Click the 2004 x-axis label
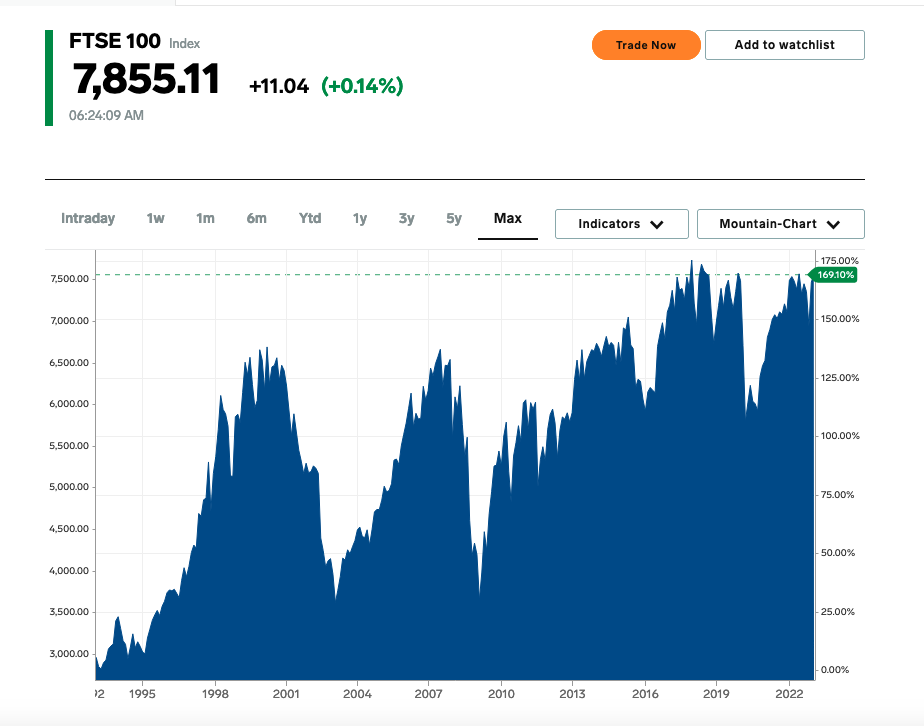The width and height of the screenshot is (924, 726). (357, 694)
